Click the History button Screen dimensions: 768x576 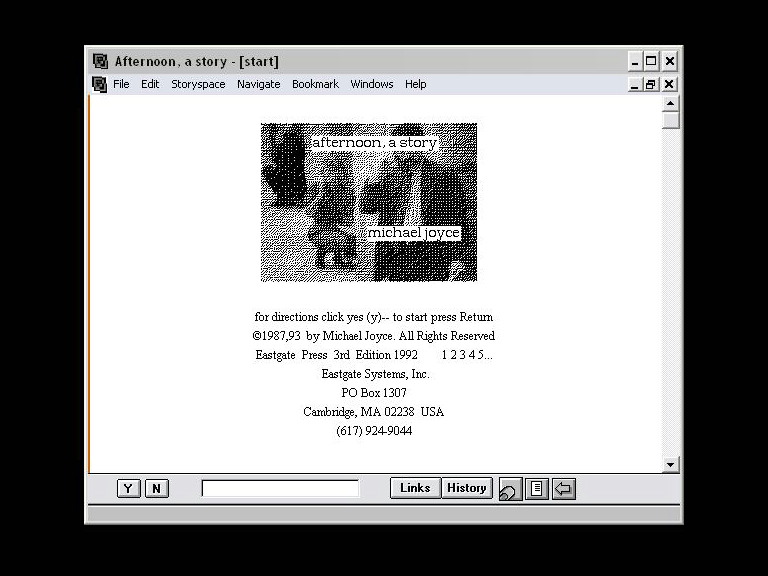pyautogui.click(x=467, y=488)
